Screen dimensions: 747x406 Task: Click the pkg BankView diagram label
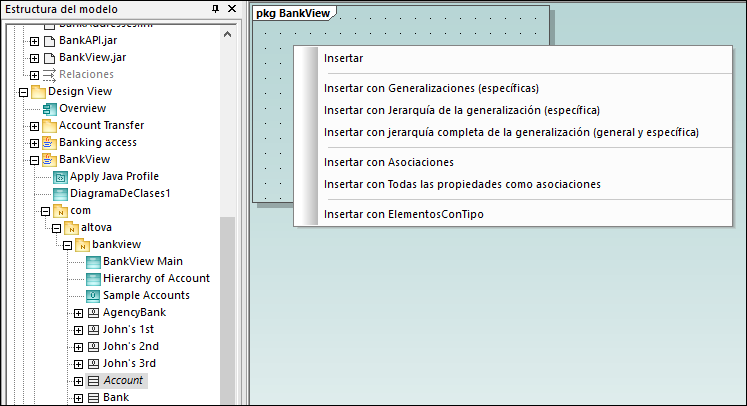click(x=293, y=13)
